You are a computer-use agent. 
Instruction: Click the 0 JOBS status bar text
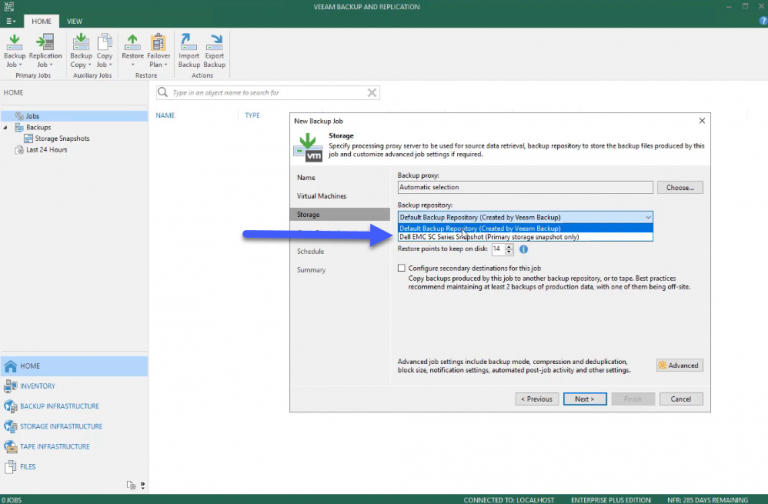pos(11,500)
